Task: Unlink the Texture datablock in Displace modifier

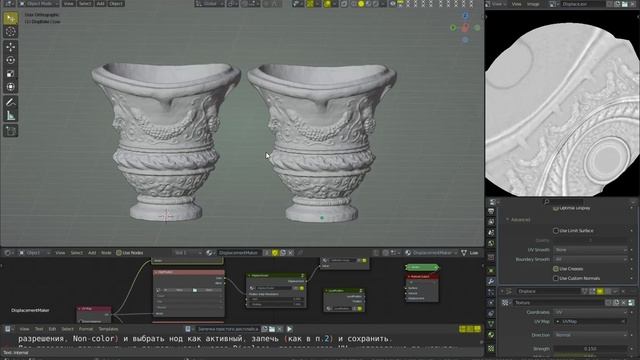Action: 624,302
